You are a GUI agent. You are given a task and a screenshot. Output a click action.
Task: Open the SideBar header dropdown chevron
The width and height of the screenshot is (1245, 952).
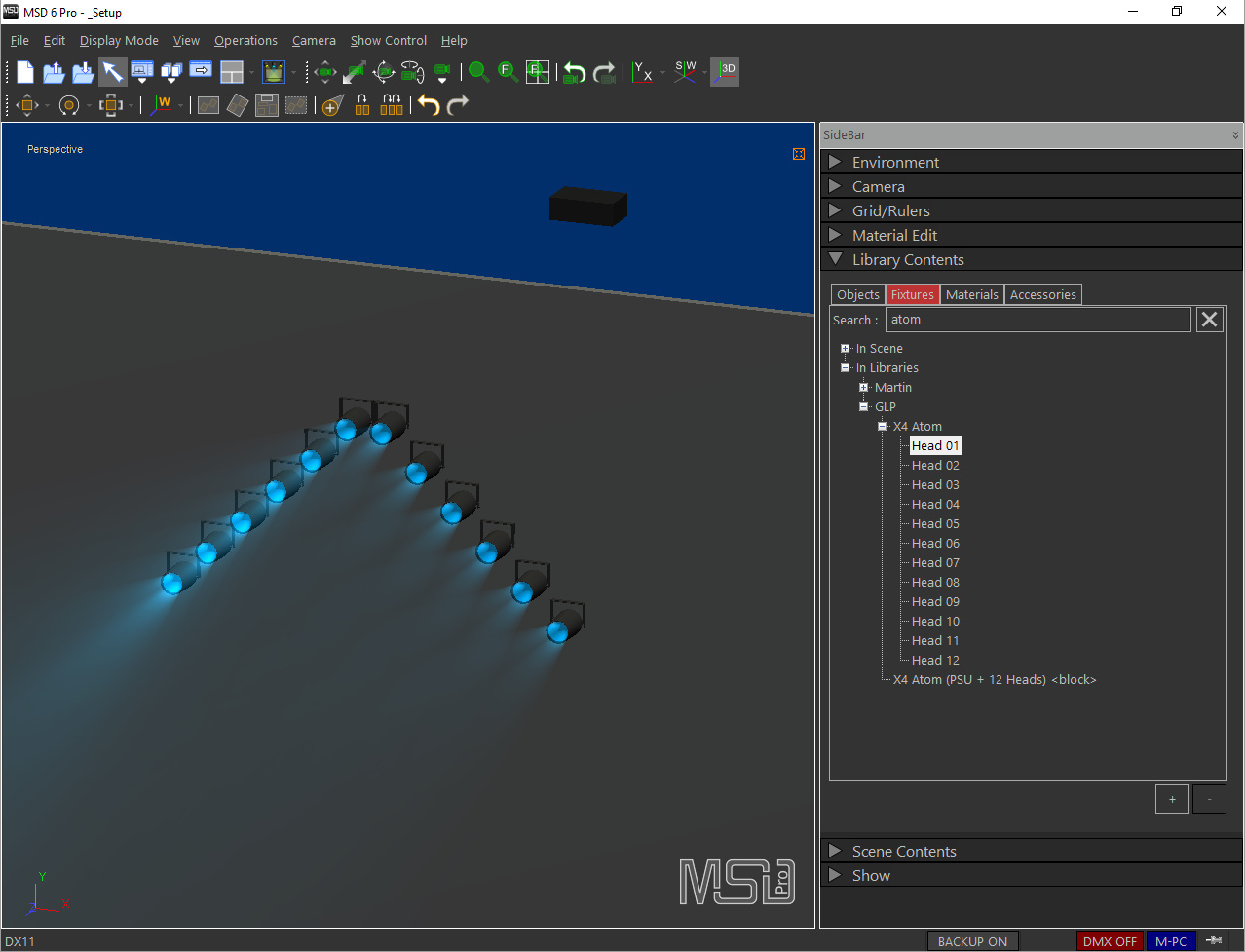coord(1235,135)
